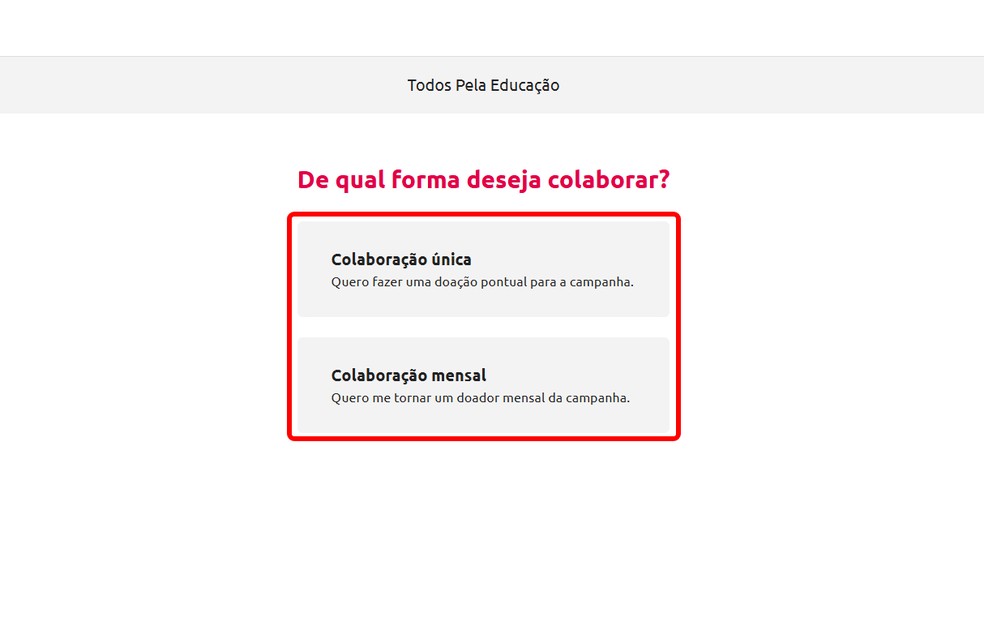Viewport: 984px width, 622px height.
Task: Click the Todos Pela Educação header text
Action: [x=483, y=85]
